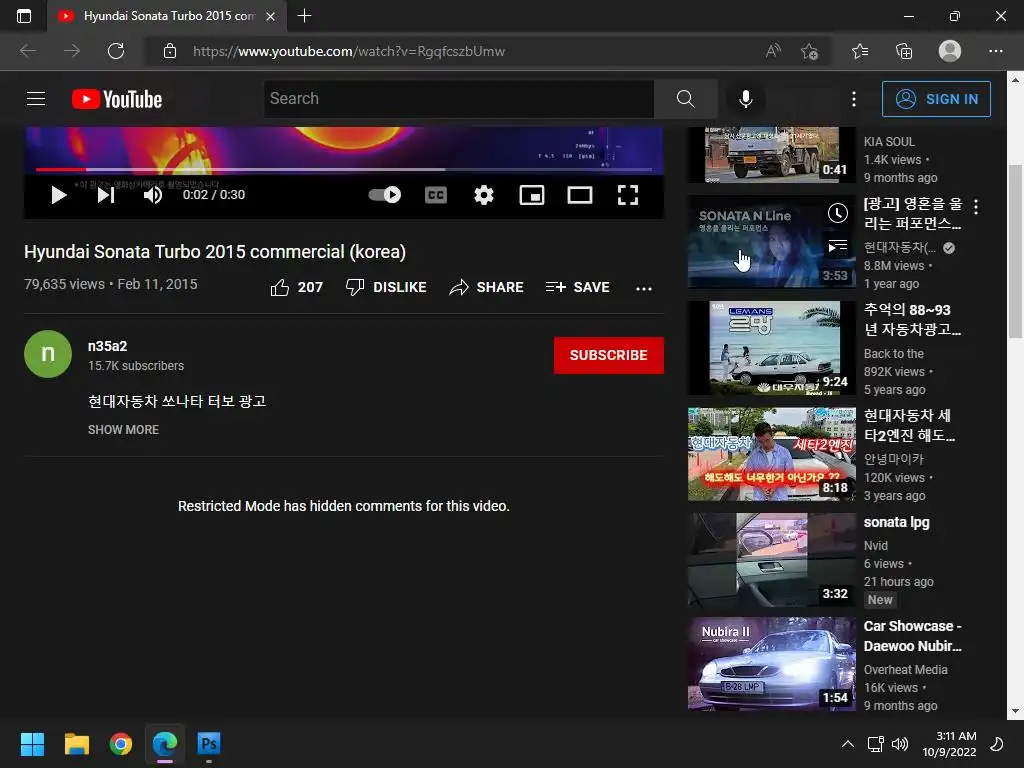
Task: Open the clock and date 3:11 AM
Action: (x=949, y=744)
